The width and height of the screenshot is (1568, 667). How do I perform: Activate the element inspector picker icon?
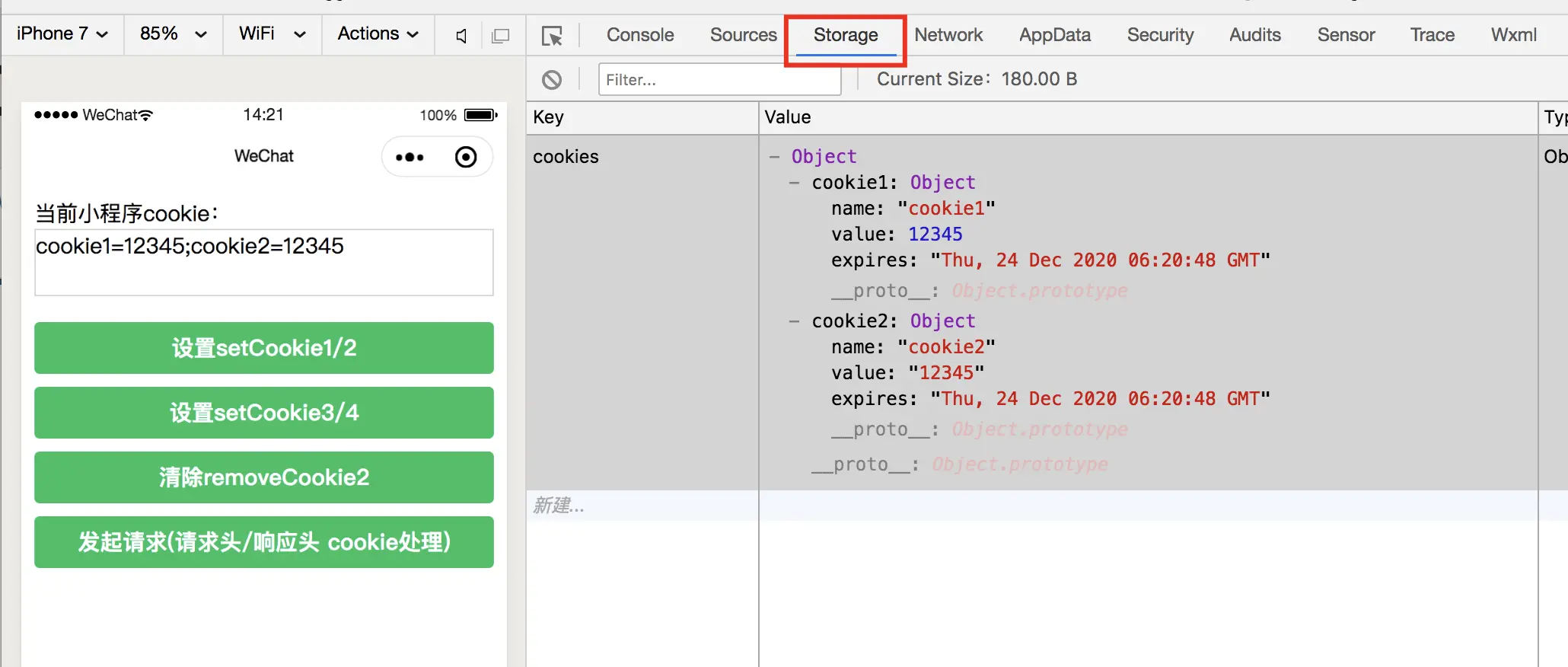[552, 36]
